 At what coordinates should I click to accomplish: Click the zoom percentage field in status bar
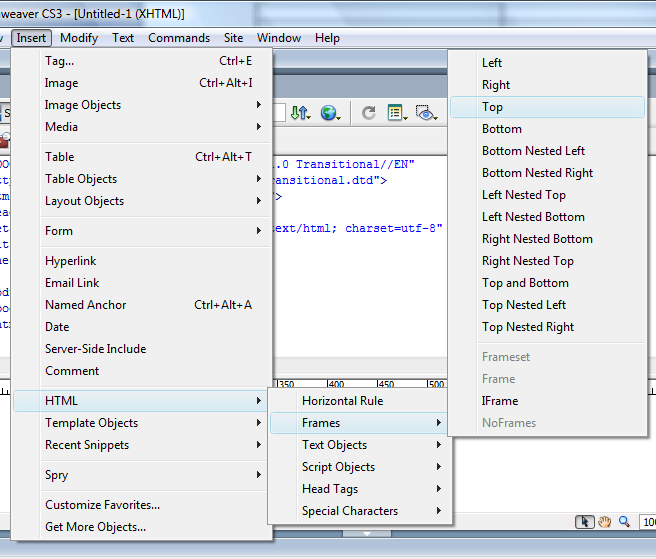[x=648, y=522]
